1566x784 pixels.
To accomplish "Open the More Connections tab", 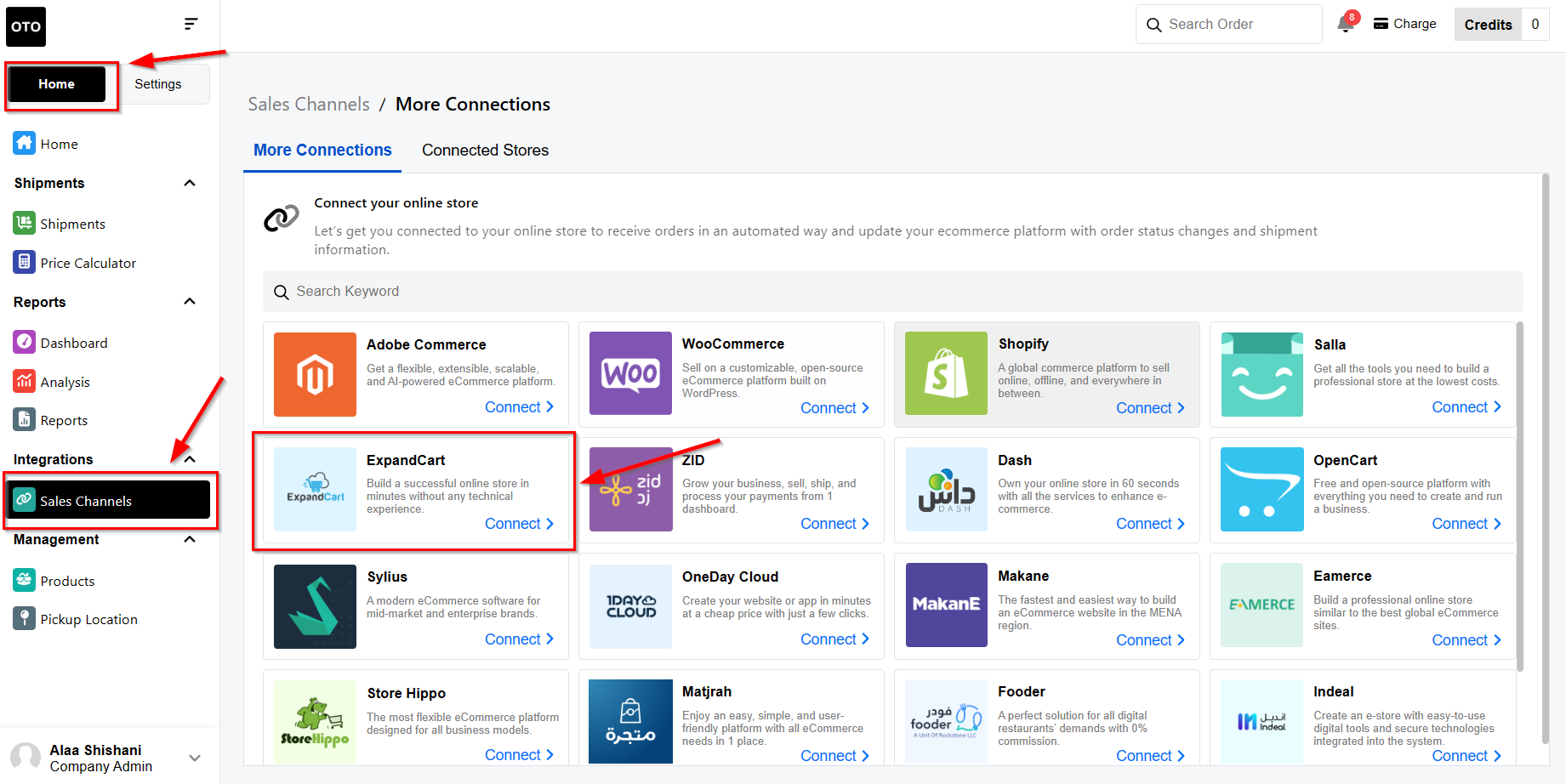I will tap(322, 151).
